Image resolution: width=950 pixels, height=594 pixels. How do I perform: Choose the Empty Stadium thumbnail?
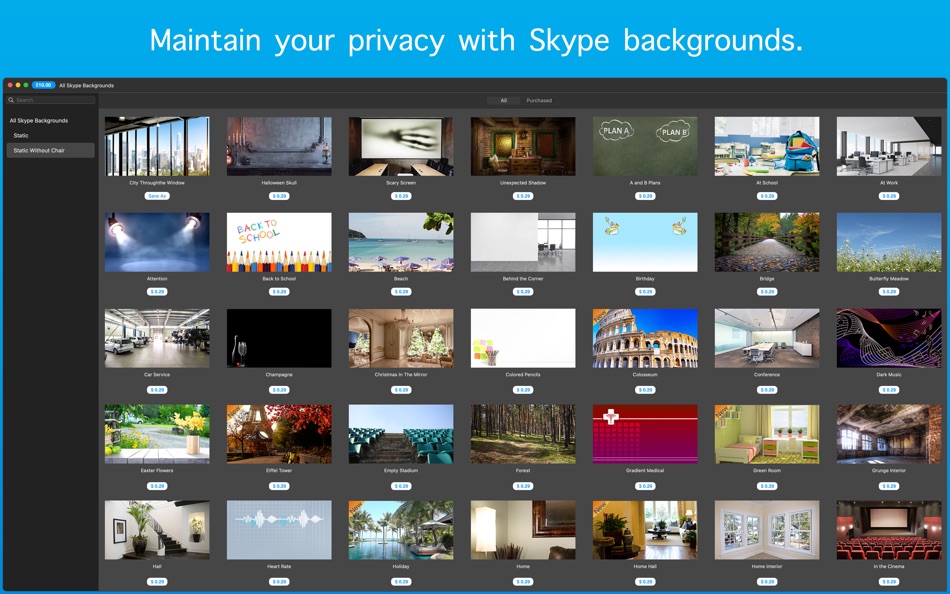point(401,434)
